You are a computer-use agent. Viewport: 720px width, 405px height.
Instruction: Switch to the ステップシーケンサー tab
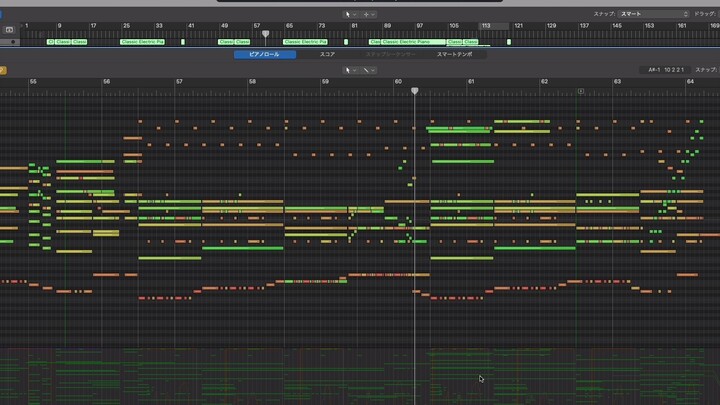390,54
